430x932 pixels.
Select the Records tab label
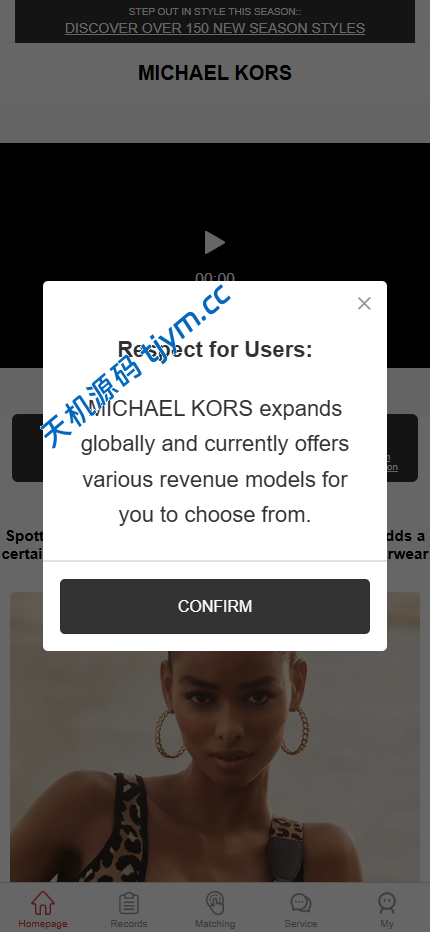click(128, 924)
